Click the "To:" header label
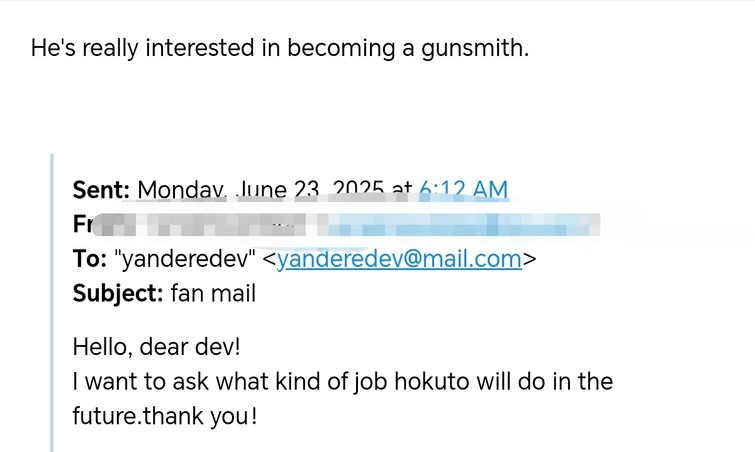The height and width of the screenshot is (452, 755). tap(91, 259)
